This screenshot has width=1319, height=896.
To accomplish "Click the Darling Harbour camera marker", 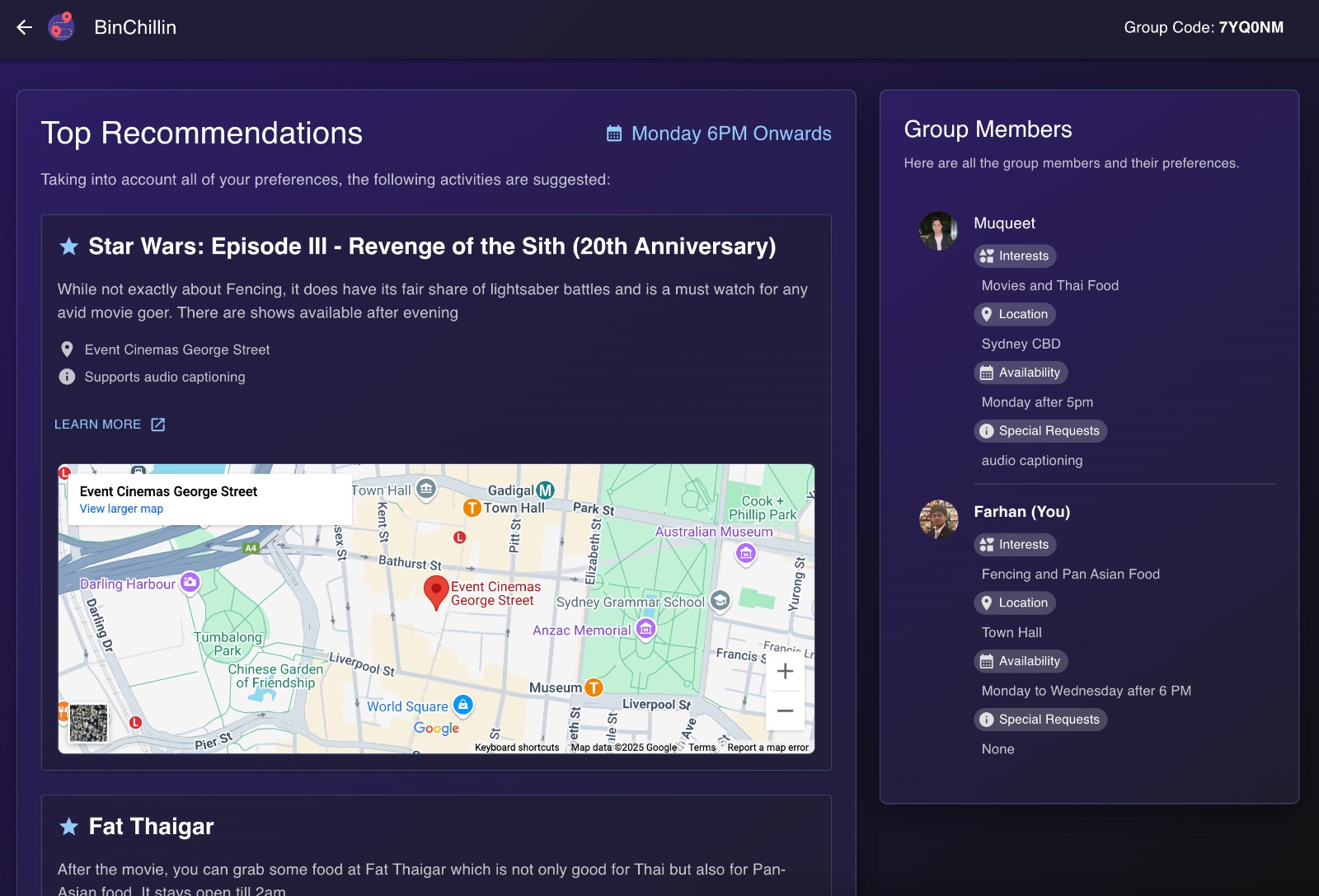I will pos(190,583).
